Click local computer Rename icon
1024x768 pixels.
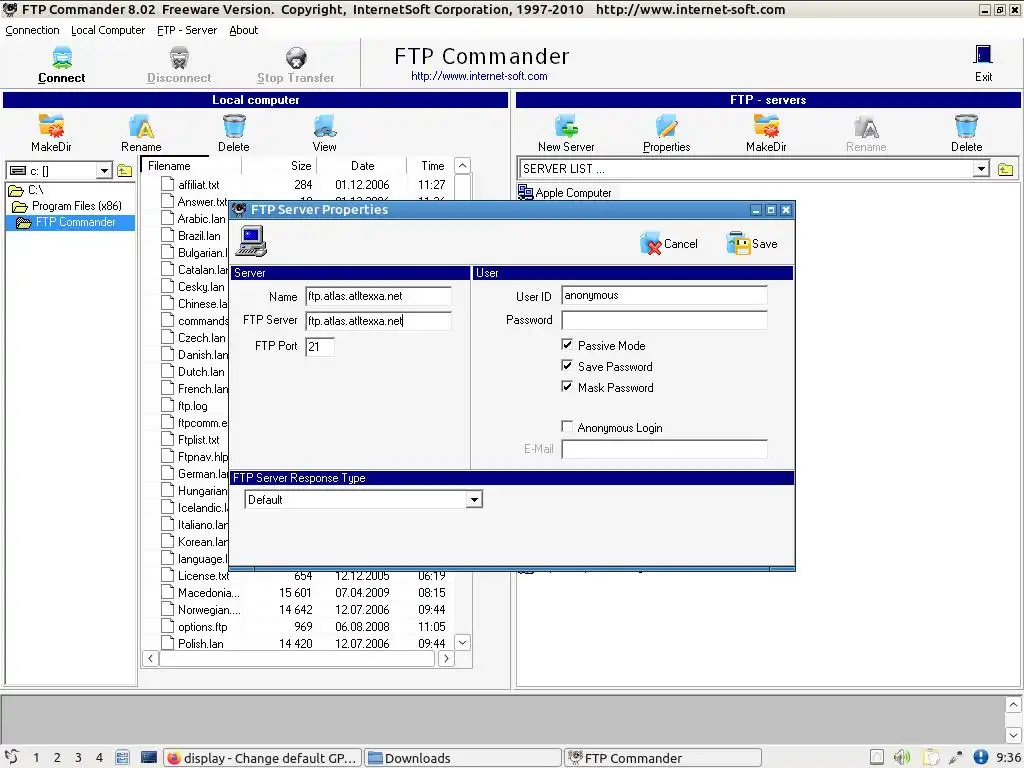[141, 126]
